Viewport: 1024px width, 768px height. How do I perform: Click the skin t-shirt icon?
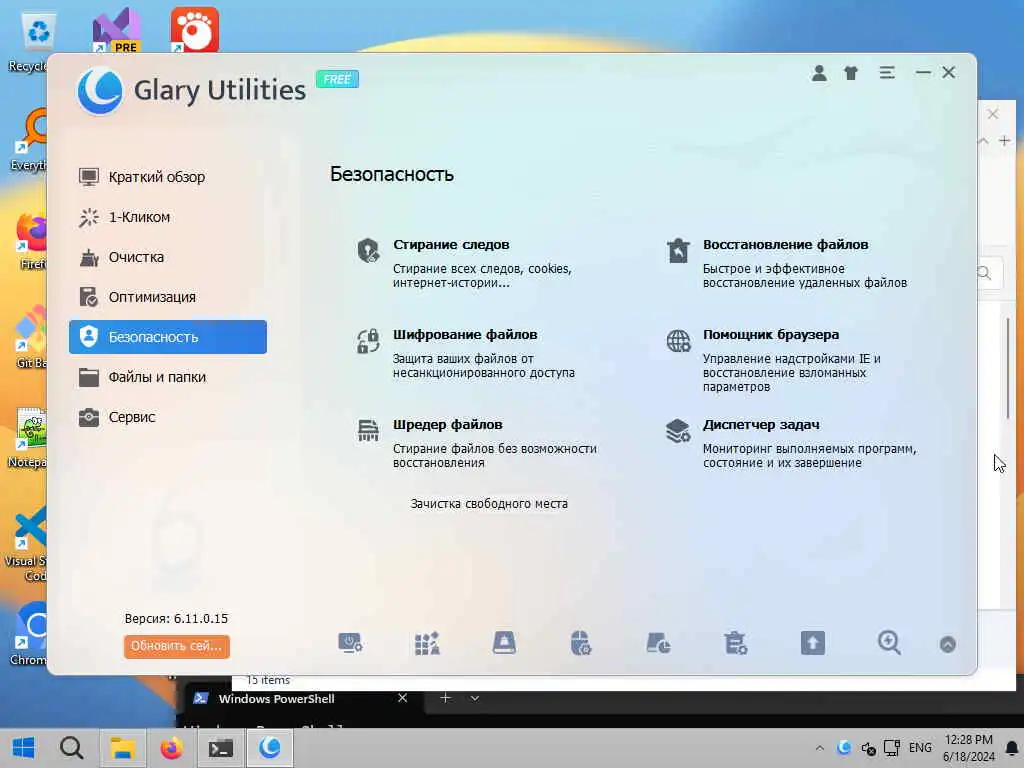pyautogui.click(x=851, y=73)
